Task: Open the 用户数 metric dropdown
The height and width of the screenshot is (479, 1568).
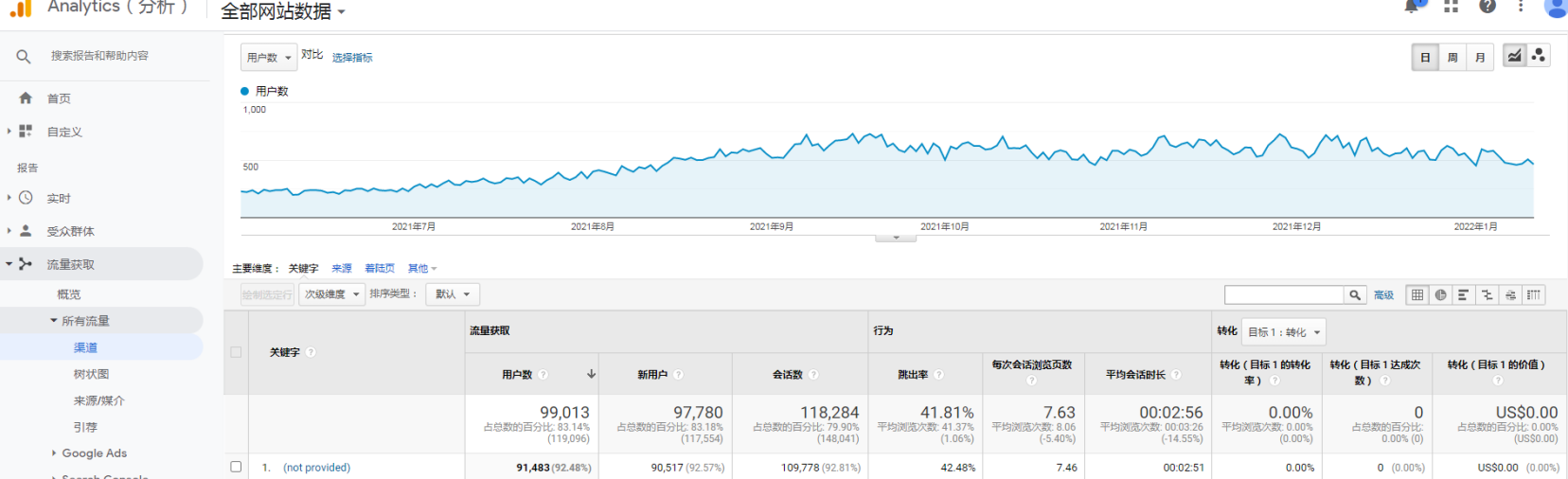Action: click(269, 58)
